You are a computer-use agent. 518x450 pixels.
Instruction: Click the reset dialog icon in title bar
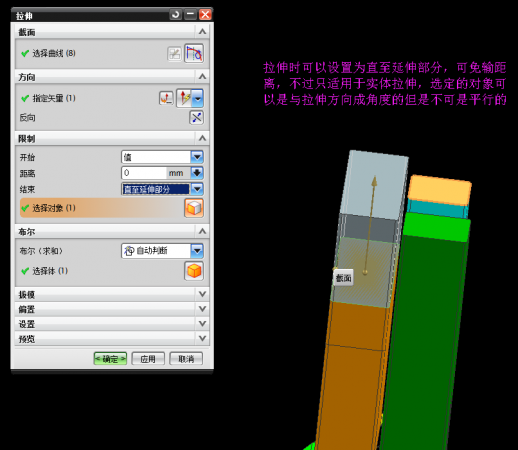pyautogui.click(x=176, y=14)
